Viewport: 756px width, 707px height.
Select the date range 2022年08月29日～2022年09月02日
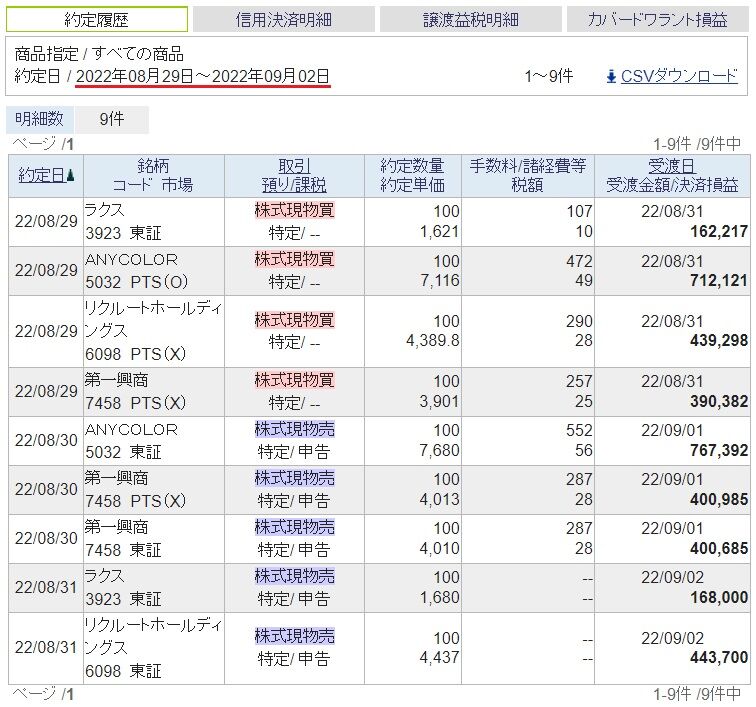coord(203,76)
